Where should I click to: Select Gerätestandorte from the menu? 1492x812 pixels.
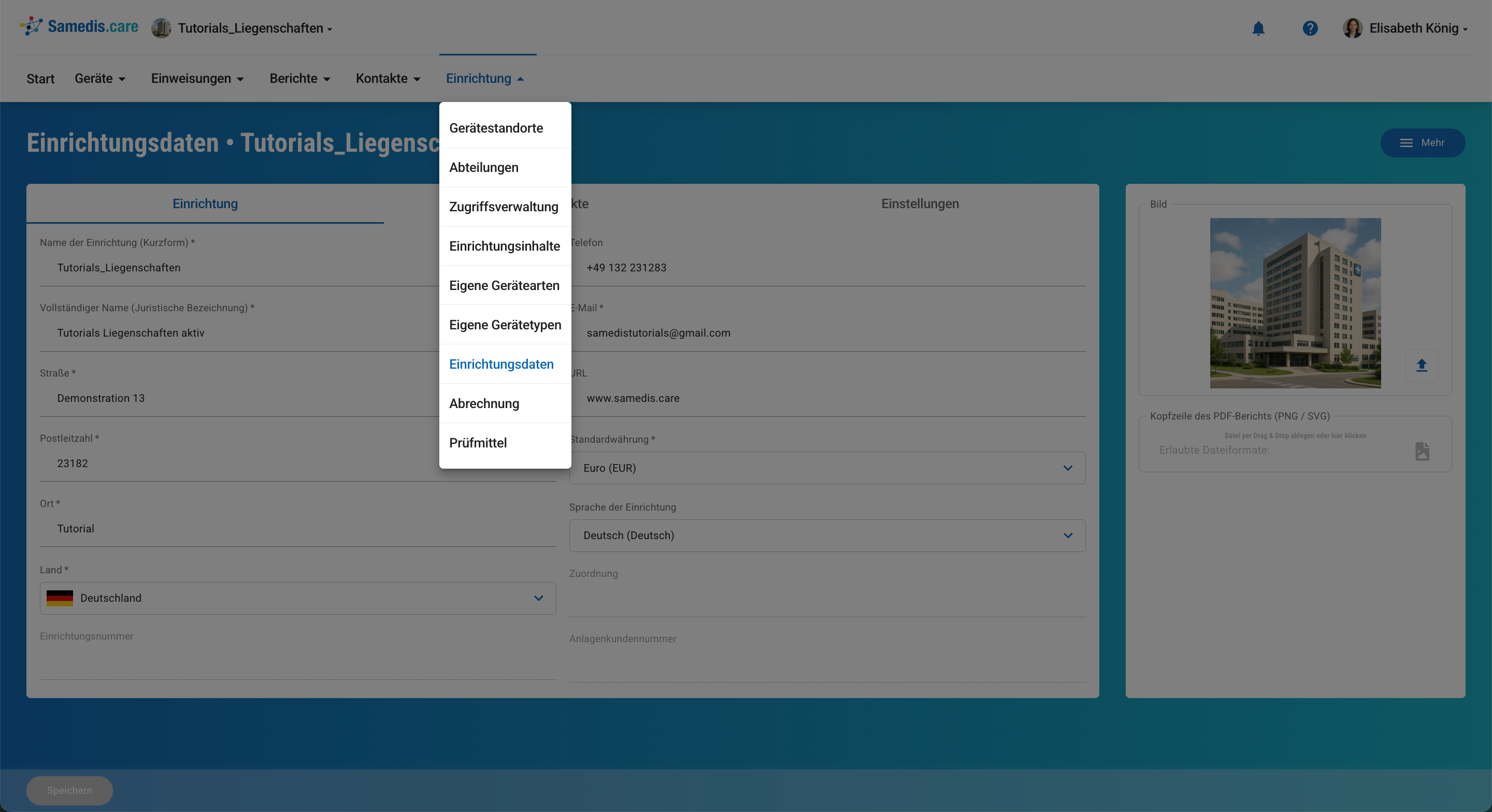click(x=496, y=128)
